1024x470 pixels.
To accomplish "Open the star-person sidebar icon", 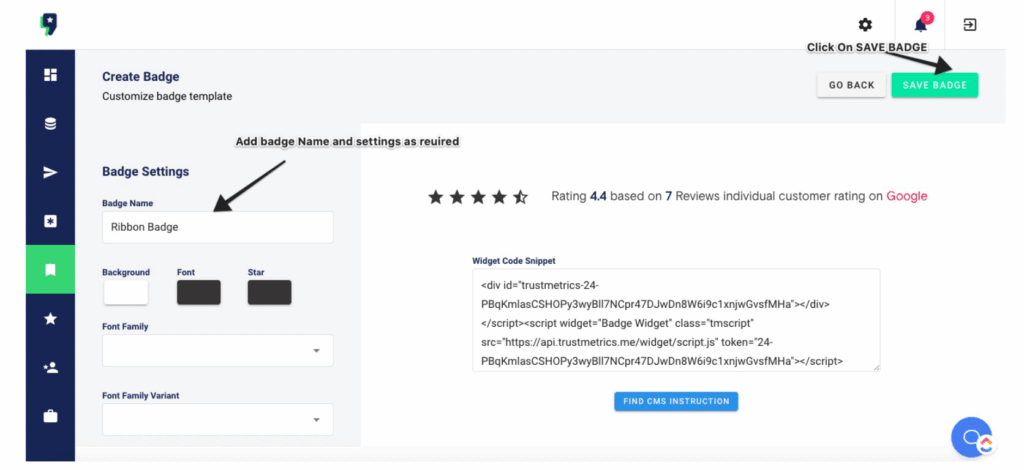I will click(x=50, y=368).
